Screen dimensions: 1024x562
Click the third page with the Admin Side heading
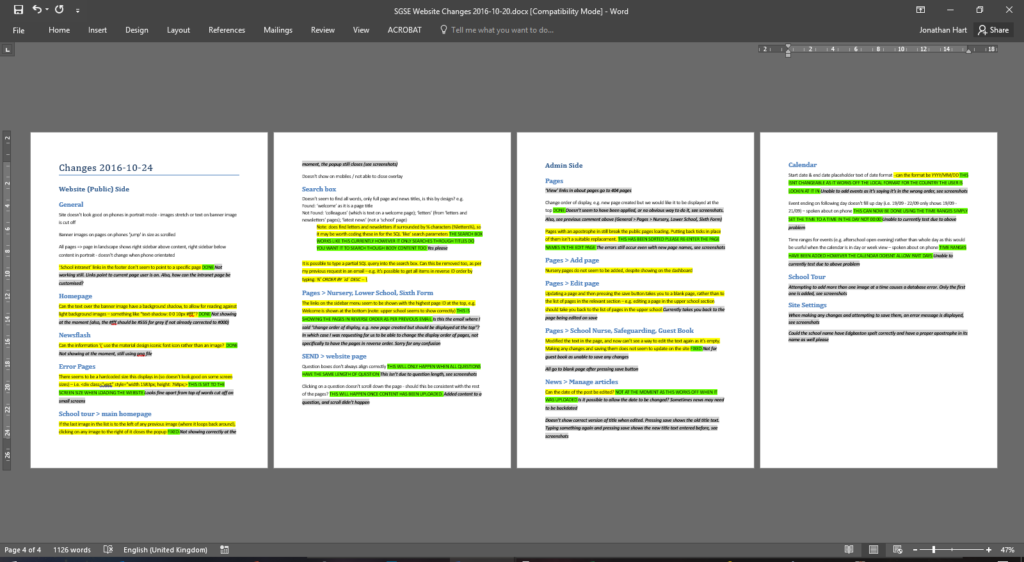635,300
